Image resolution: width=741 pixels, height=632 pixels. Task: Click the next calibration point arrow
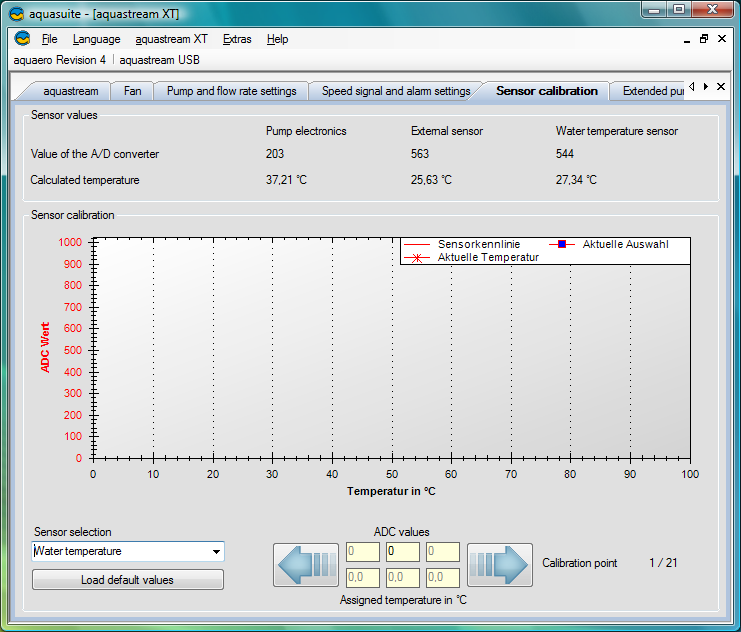point(500,565)
